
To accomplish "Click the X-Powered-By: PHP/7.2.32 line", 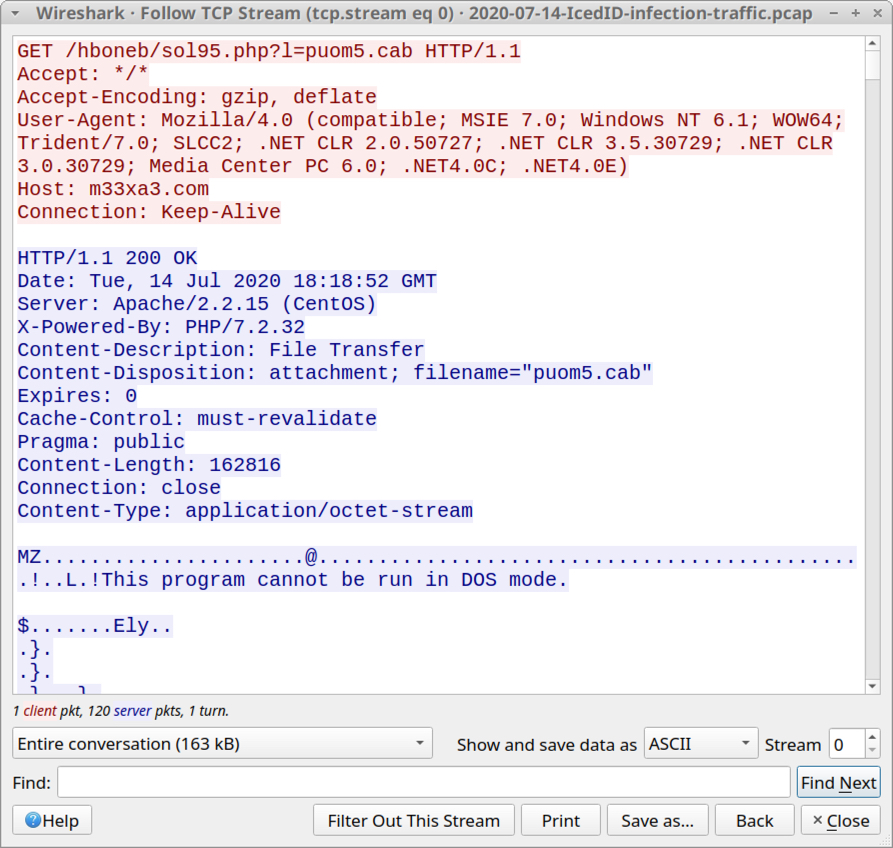I will point(161,327).
